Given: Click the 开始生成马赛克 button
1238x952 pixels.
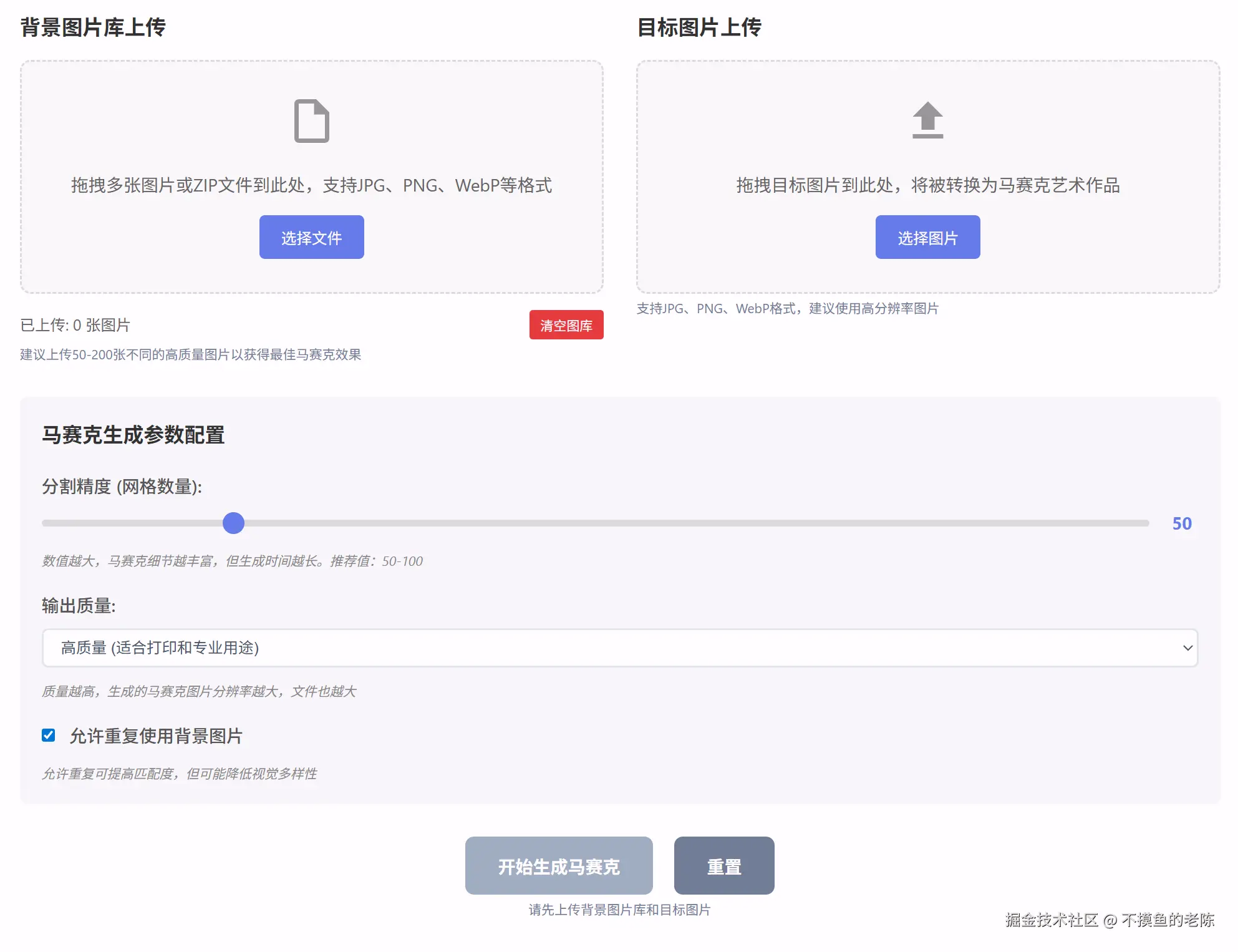Looking at the screenshot, I should tap(558, 866).
